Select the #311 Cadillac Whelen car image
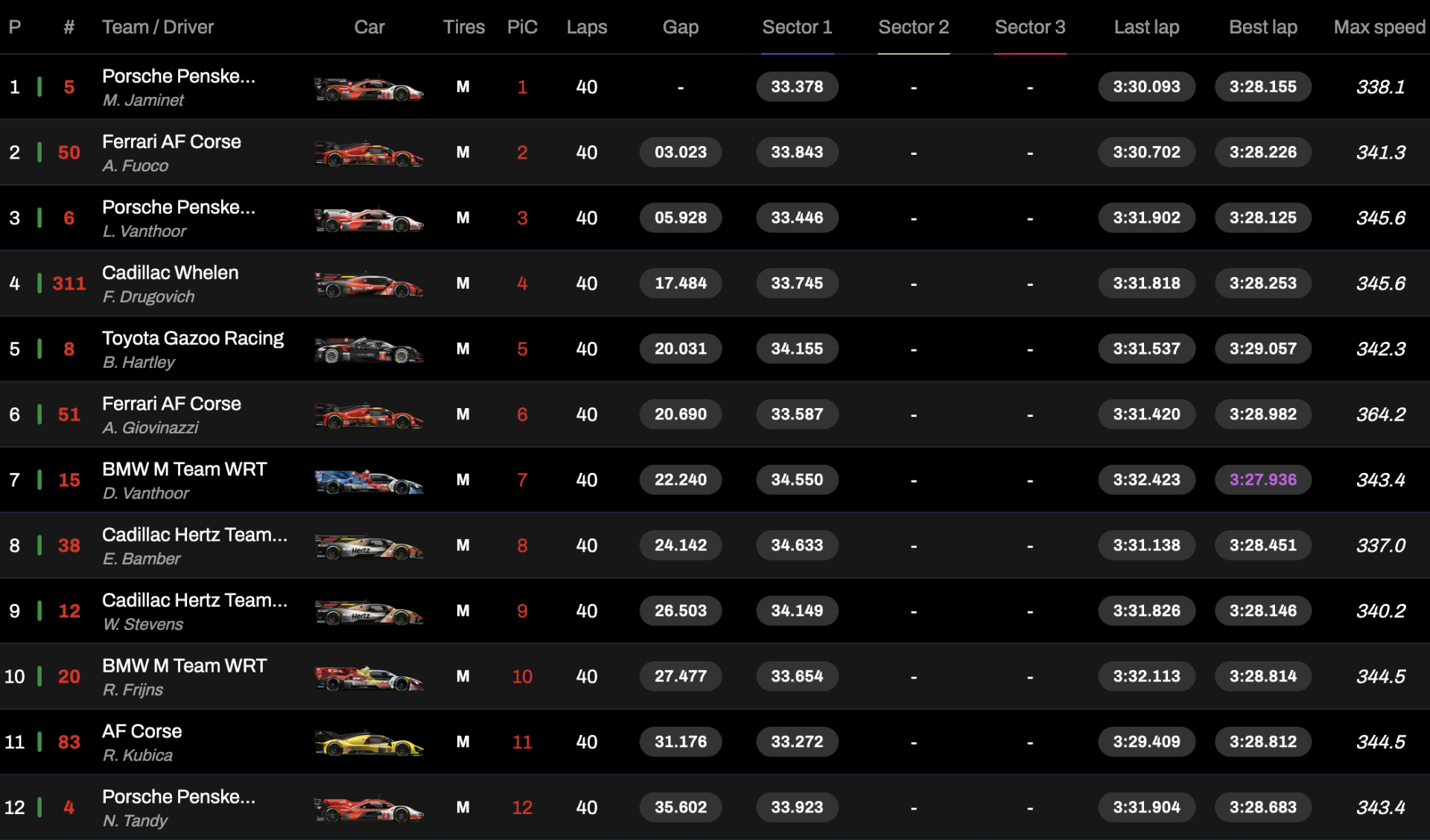 369,285
